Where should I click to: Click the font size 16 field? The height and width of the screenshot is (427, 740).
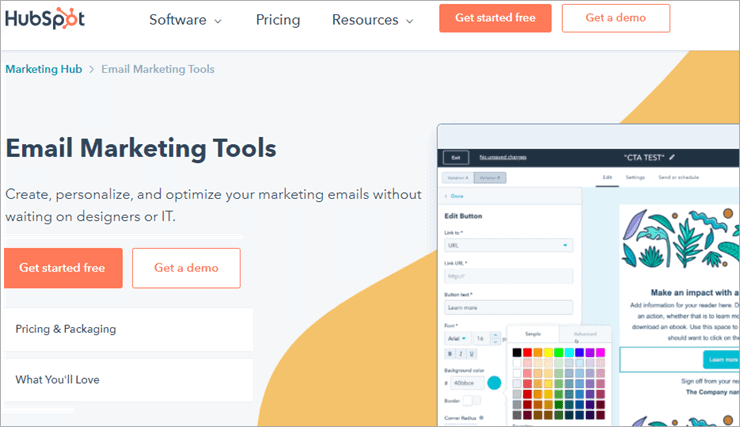coord(482,338)
